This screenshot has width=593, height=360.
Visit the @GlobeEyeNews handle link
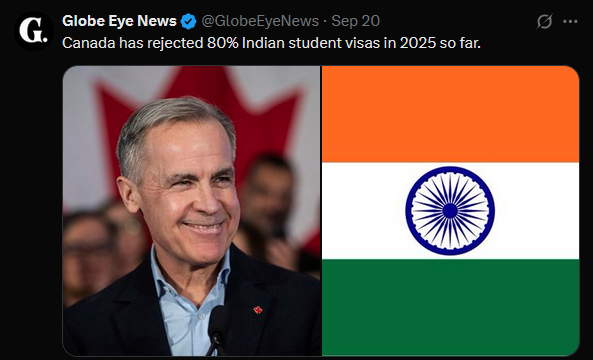tap(260, 21)
